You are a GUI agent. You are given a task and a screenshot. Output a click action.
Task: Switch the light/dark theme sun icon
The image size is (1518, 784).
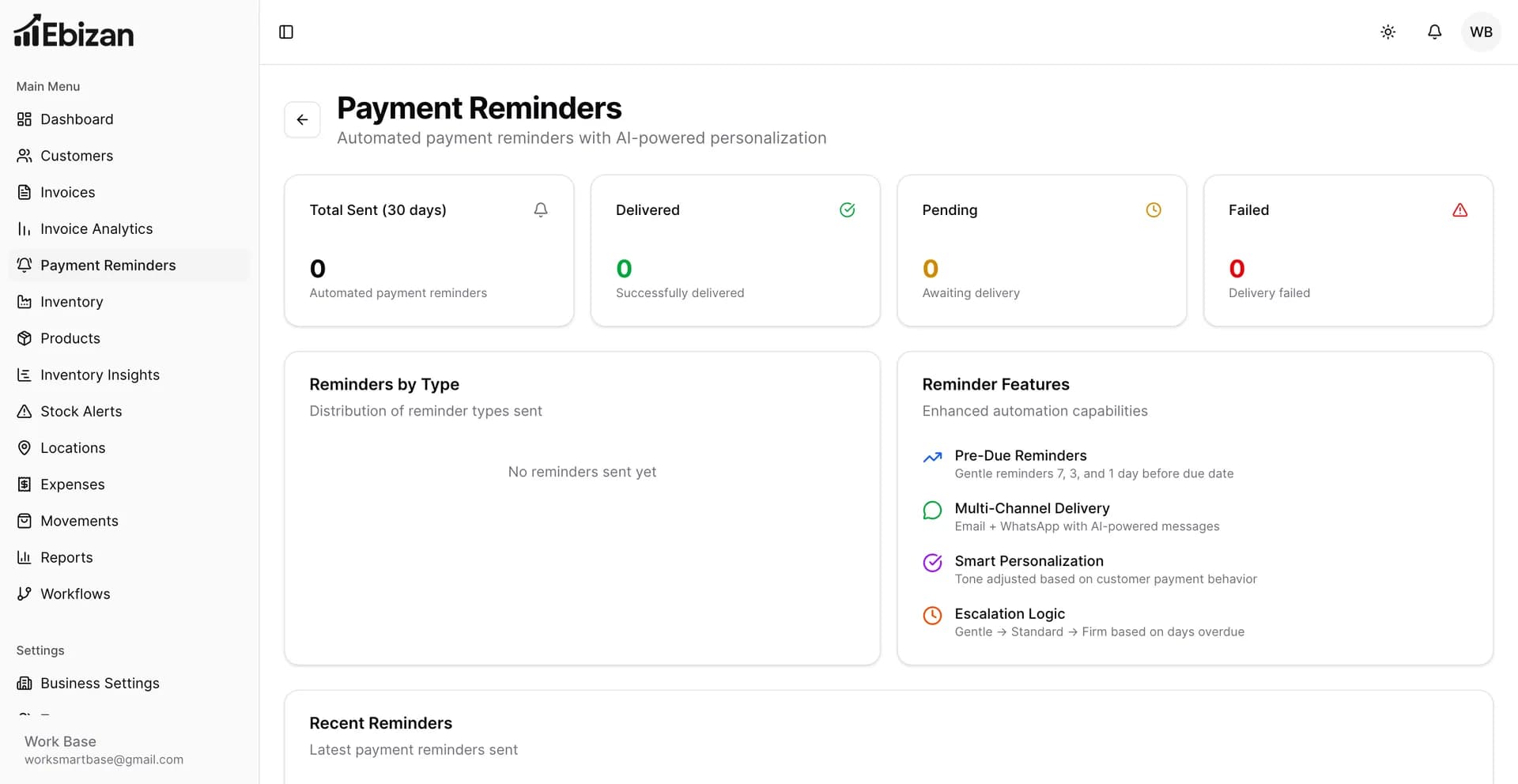[1388, 32]
